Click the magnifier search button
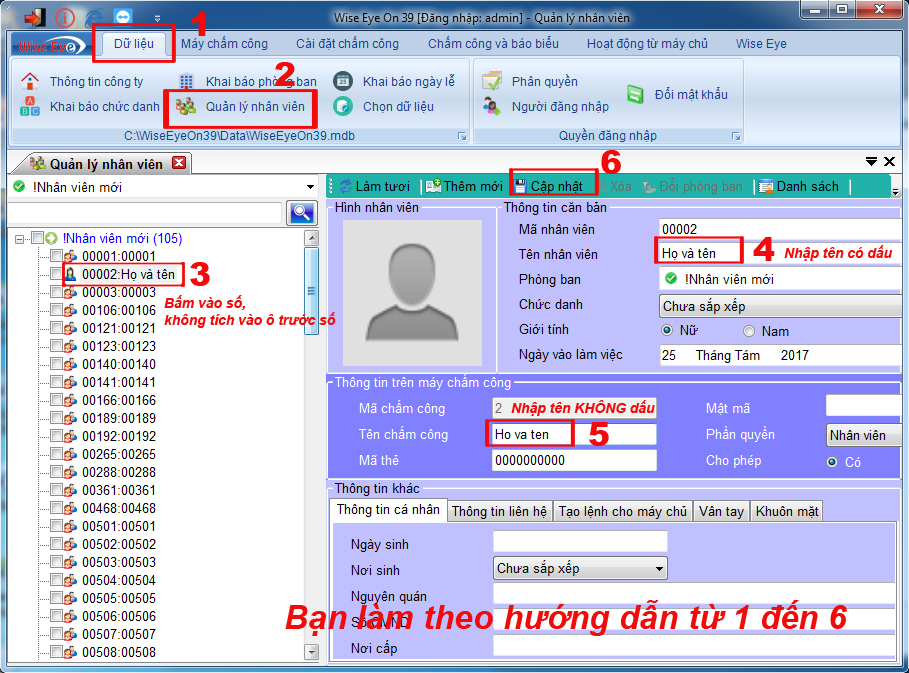 coord(301,213)
